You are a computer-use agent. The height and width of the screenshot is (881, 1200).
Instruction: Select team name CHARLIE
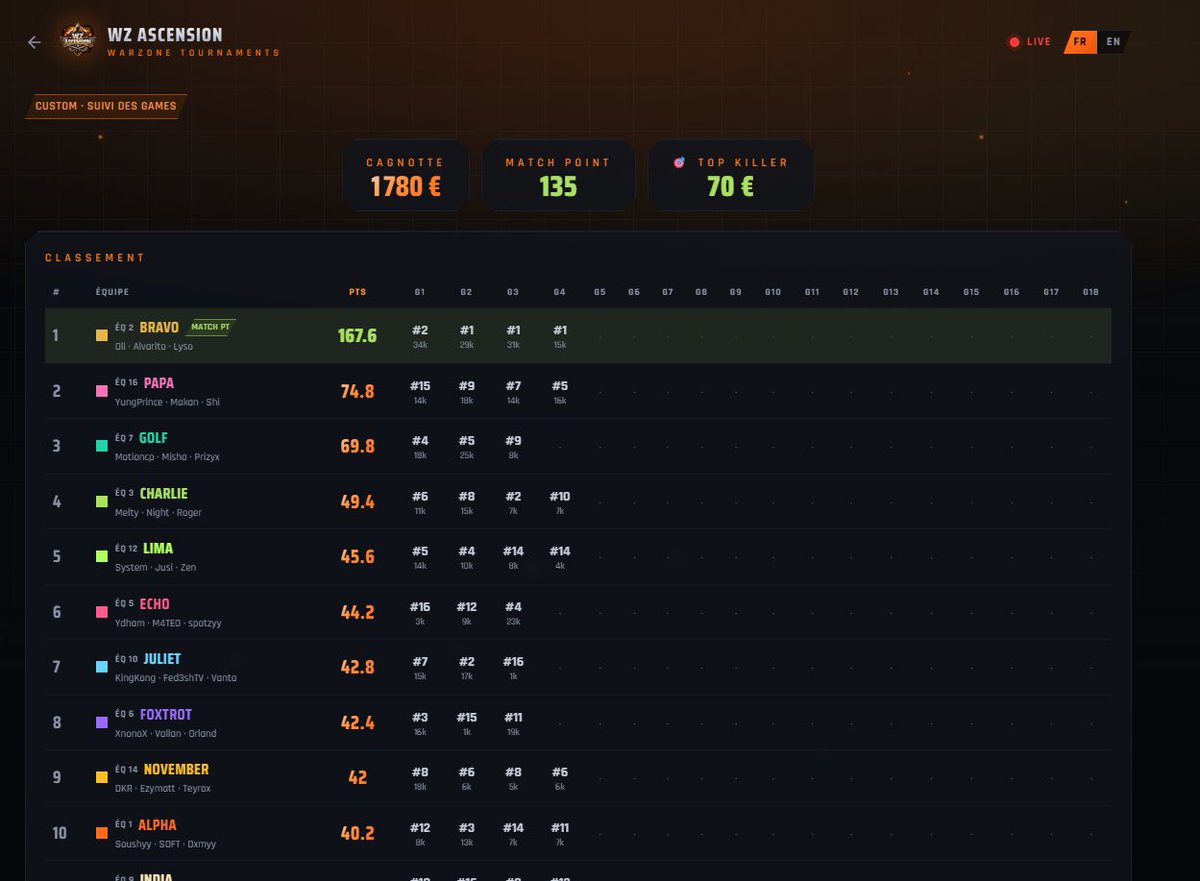(164, 493)
